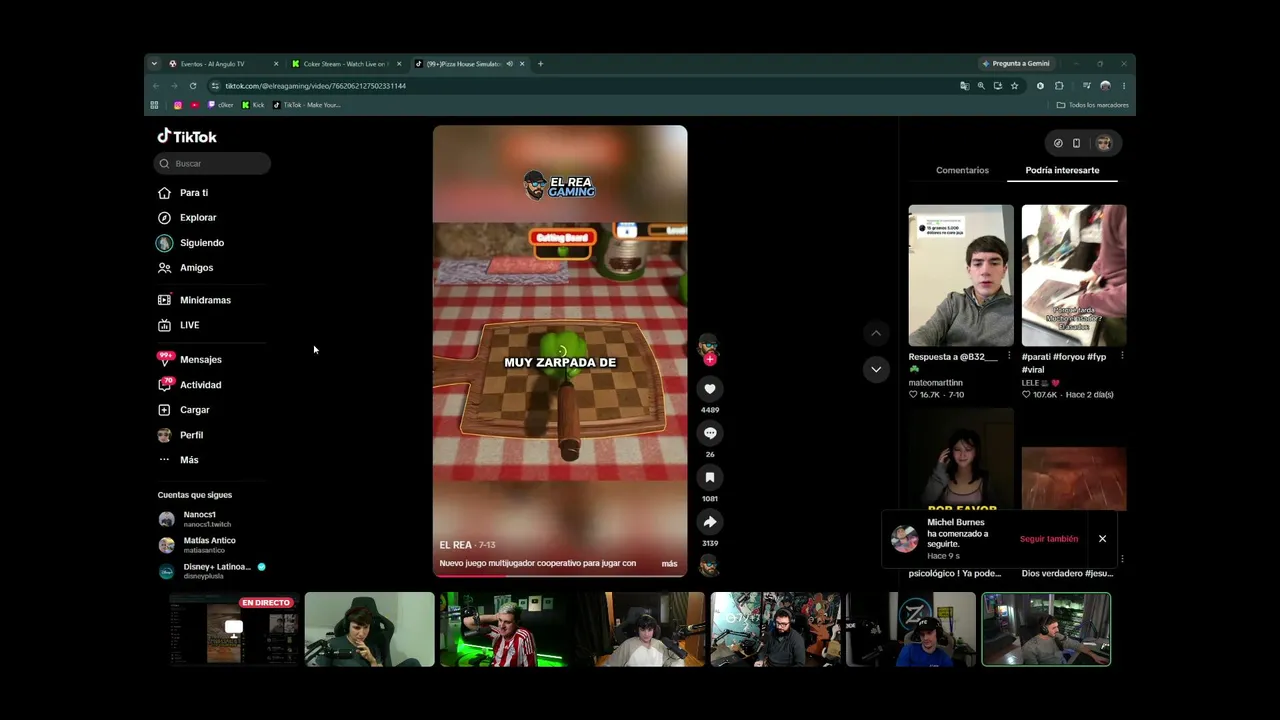1280x720 pixels.
Task: Open comments via the speech bubble icon
Action: 710,433
